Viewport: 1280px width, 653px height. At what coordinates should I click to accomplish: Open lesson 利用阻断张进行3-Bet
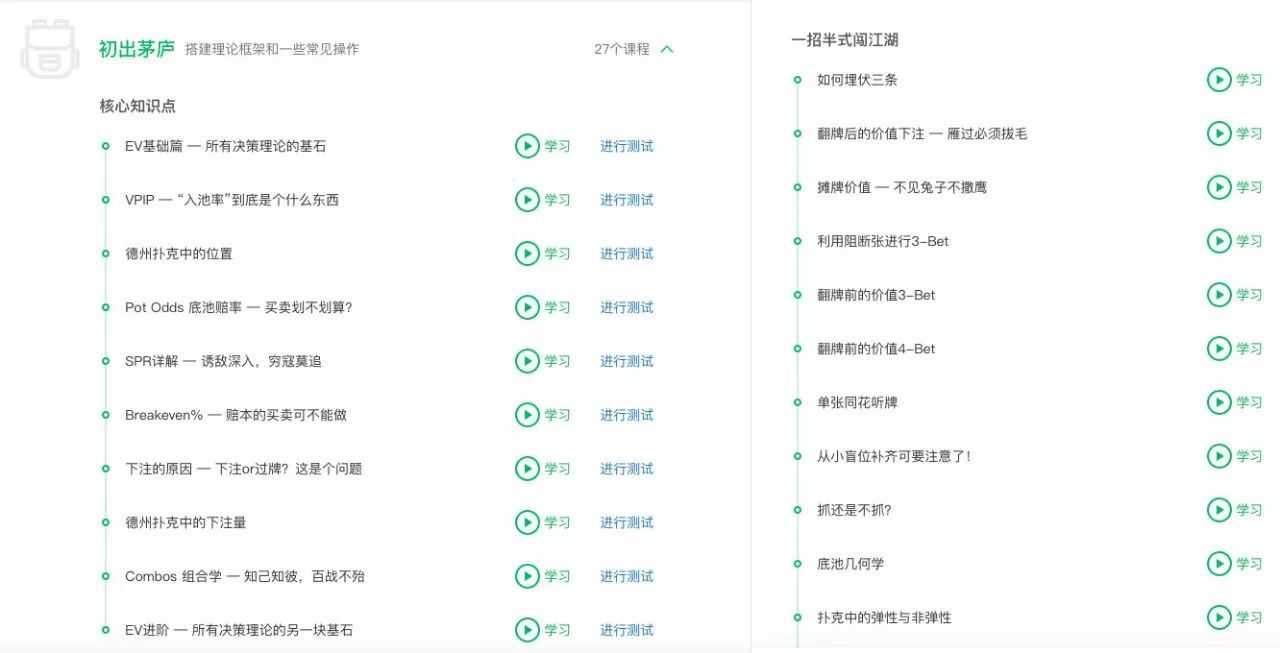click(883, 241)
